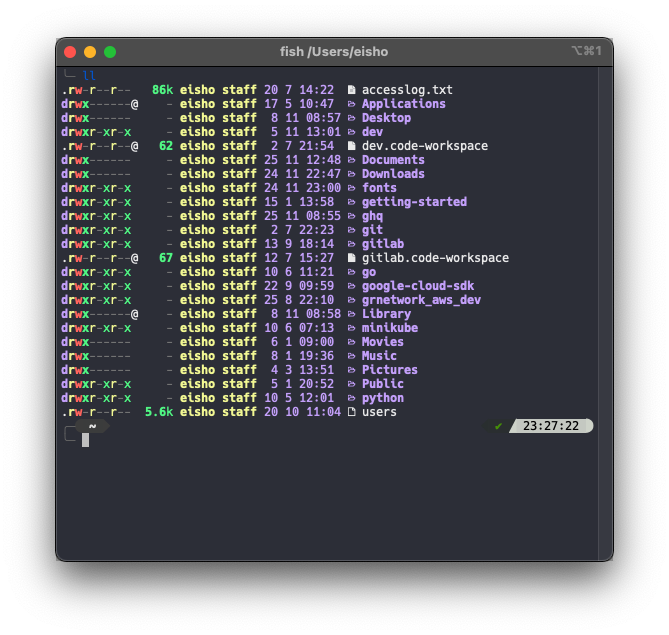
Task: Click the folder icon next to Applications
Action: (351, 104)
